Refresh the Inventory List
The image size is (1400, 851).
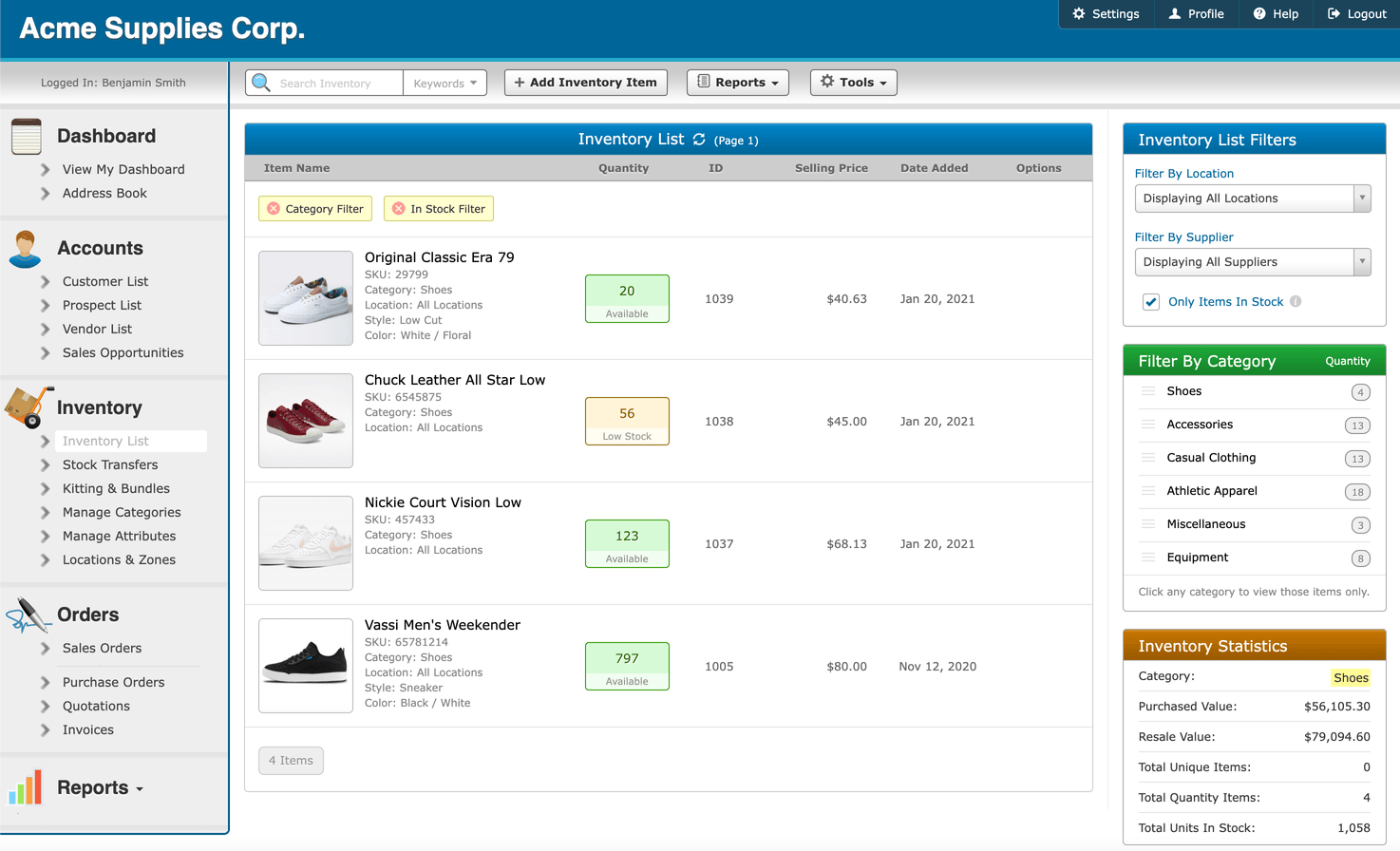pos(698,139)
